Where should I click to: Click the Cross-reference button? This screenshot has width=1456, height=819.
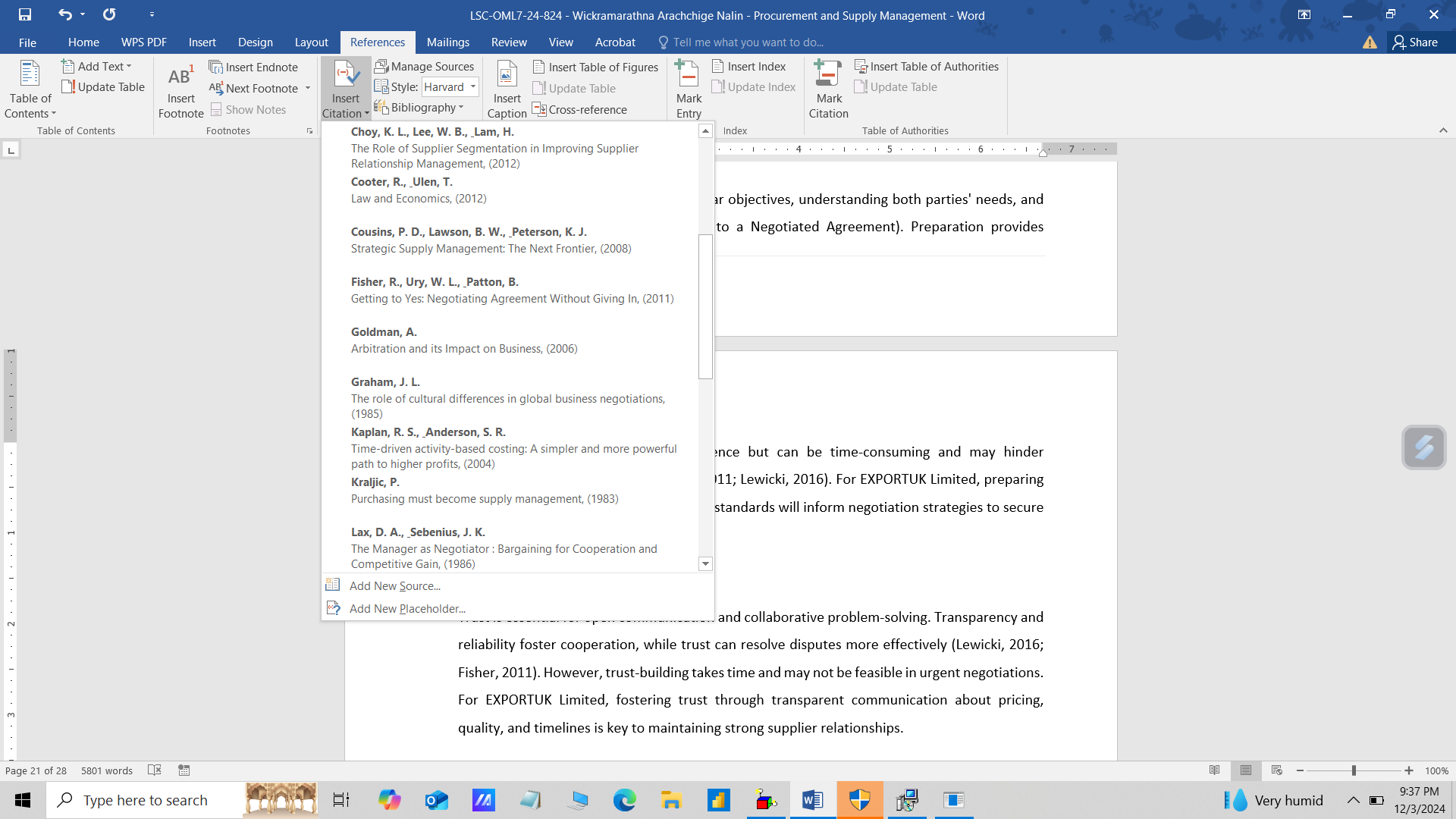(x=580, y=110)
